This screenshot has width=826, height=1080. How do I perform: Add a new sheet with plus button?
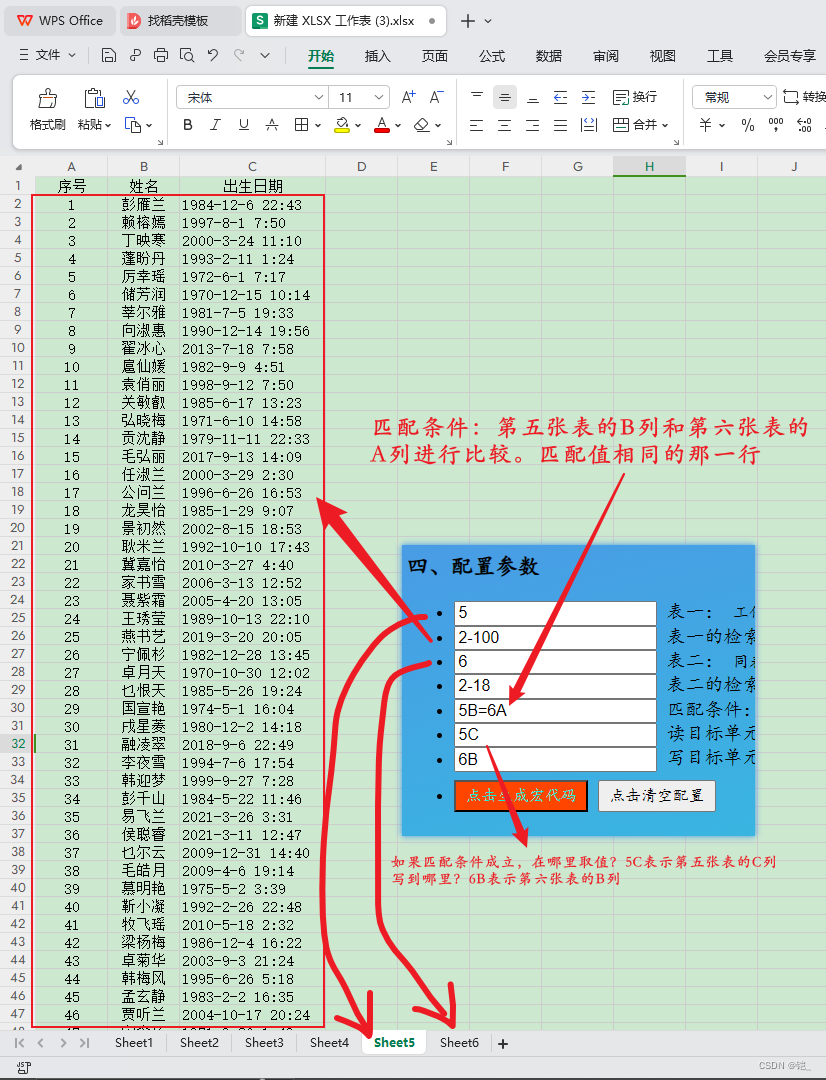coord(503,1043)
